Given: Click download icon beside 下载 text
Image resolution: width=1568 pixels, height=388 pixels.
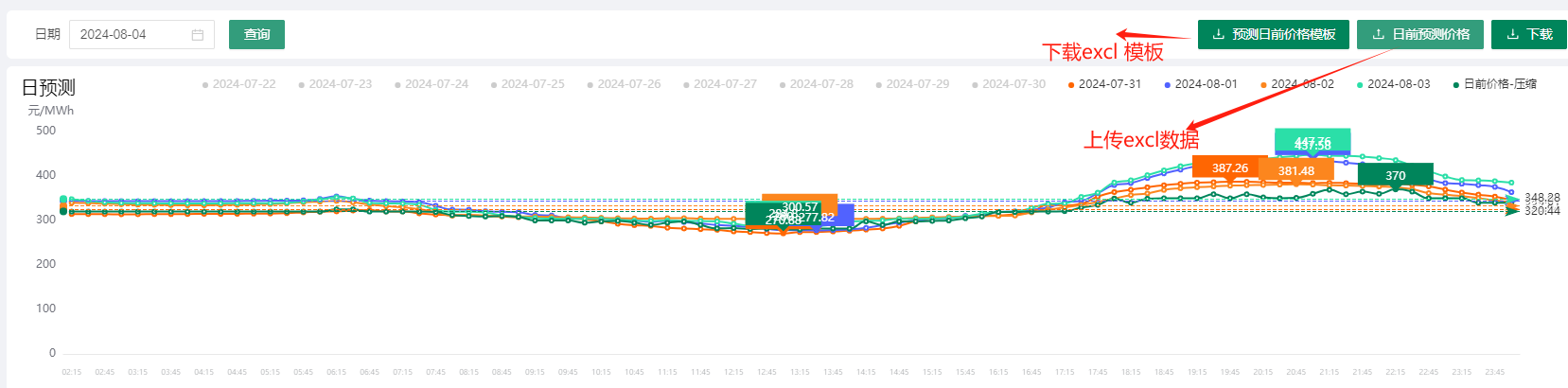Looking at the screenshot, I should (x=1512, y=34).
